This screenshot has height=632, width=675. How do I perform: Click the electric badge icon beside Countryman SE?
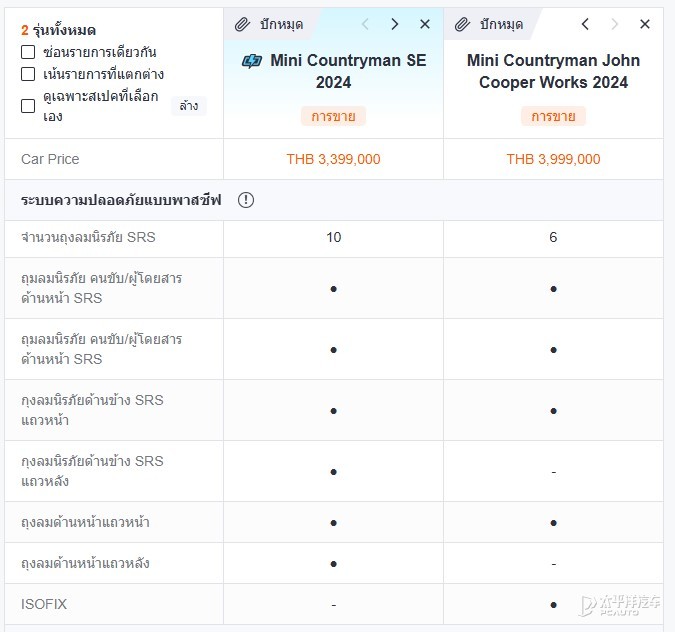tap(252, 61)
